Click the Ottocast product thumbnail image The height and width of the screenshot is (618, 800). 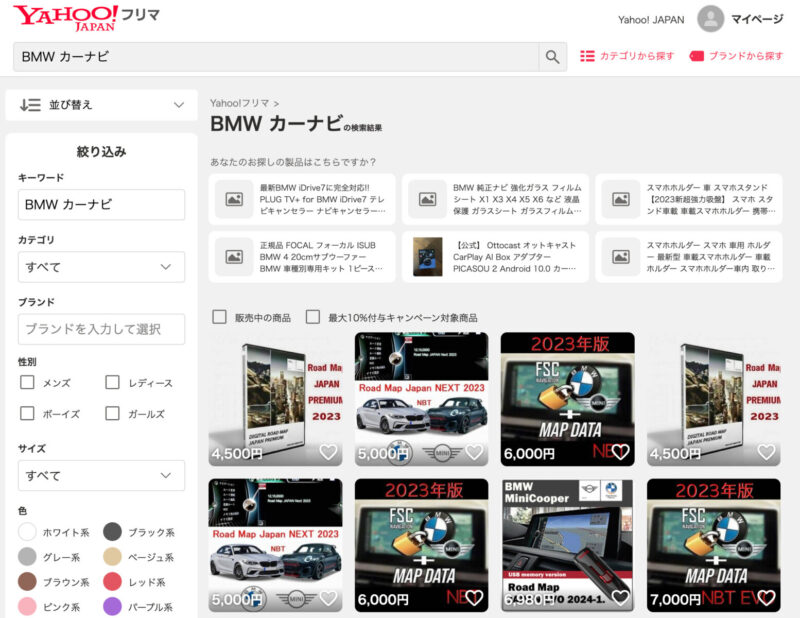428,257
